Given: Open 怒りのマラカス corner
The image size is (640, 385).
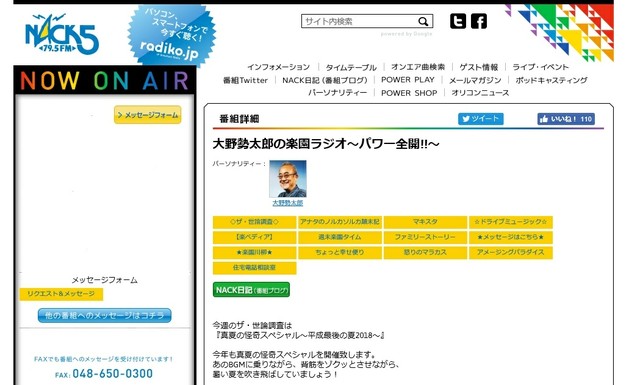Looking at the screenshot, I should coord(425,253).
